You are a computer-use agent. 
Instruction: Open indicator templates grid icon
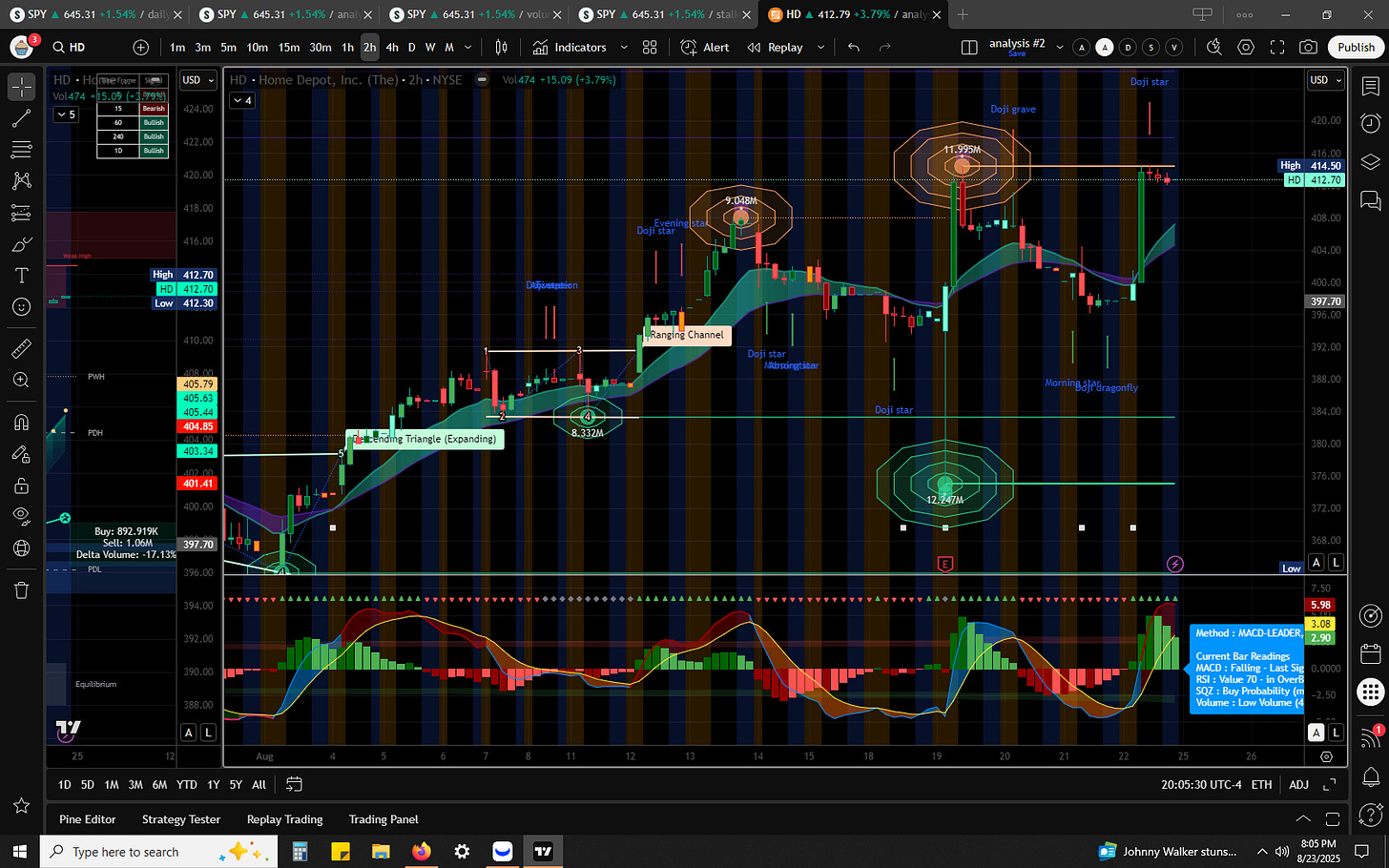tap(650, 48)
